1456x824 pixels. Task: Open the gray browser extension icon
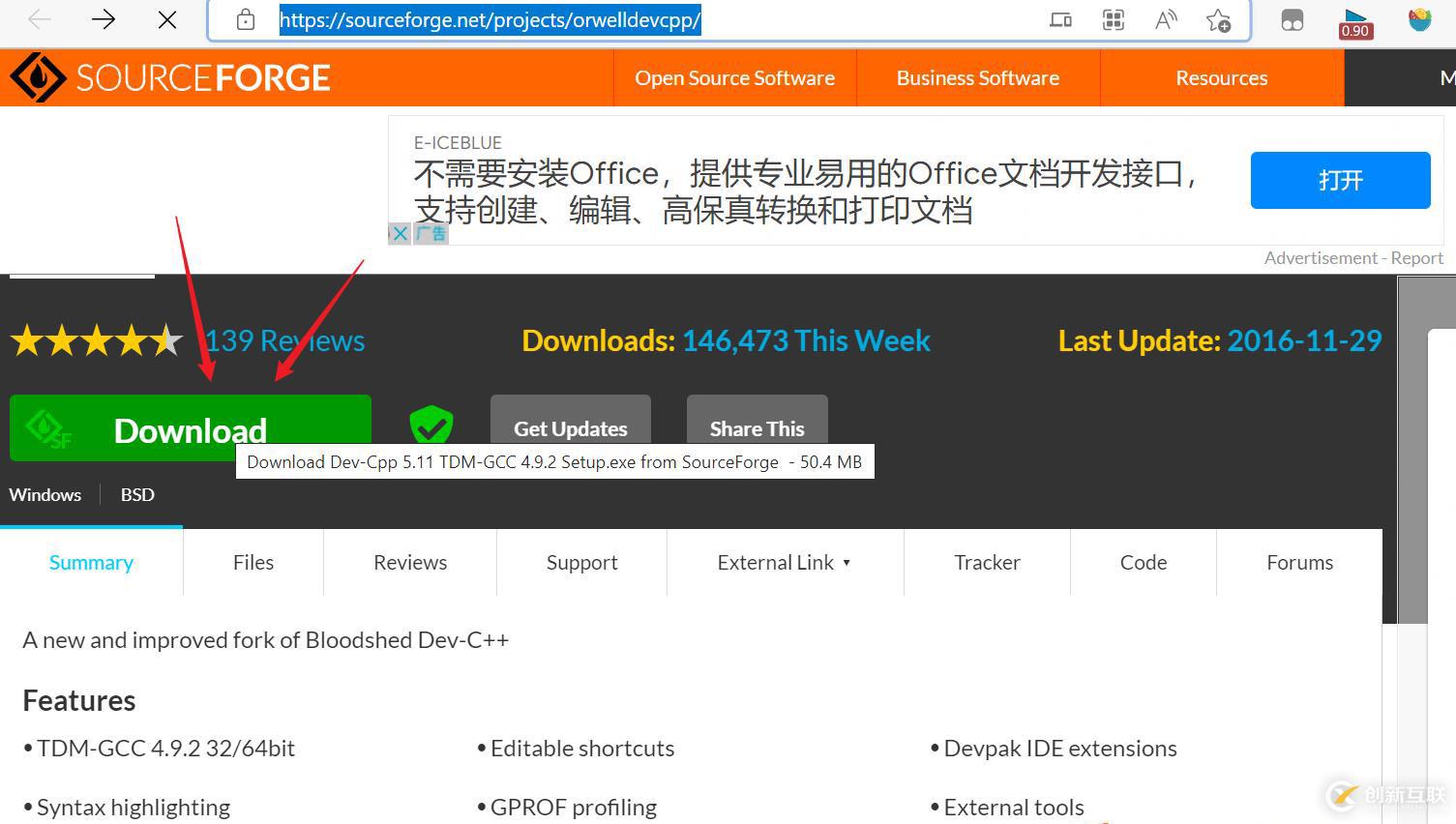[x=1293, y=20]
